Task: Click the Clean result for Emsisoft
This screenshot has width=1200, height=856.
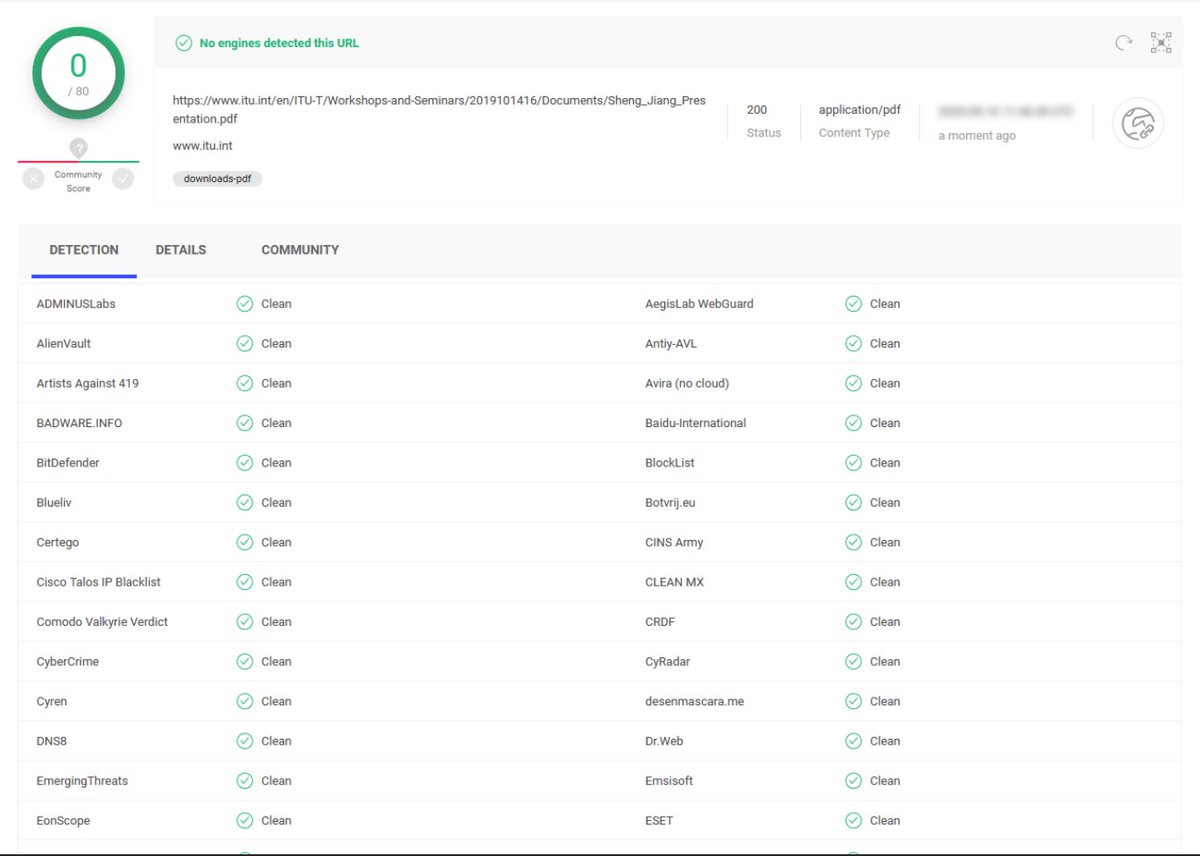Action: point(885,781)
